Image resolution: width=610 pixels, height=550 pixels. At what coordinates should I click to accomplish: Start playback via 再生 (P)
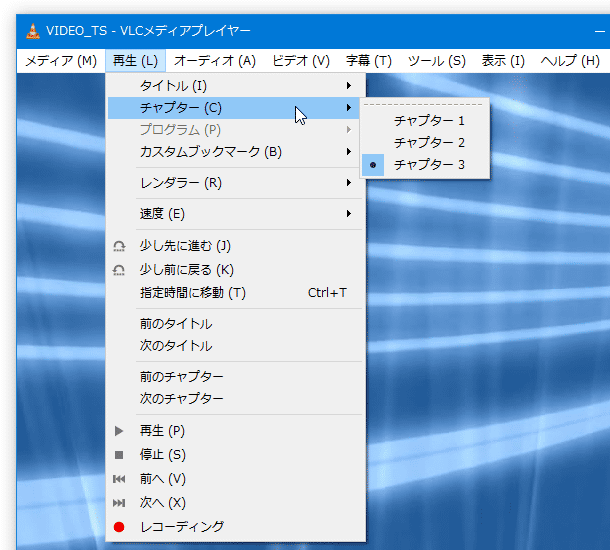click(235, 431)
